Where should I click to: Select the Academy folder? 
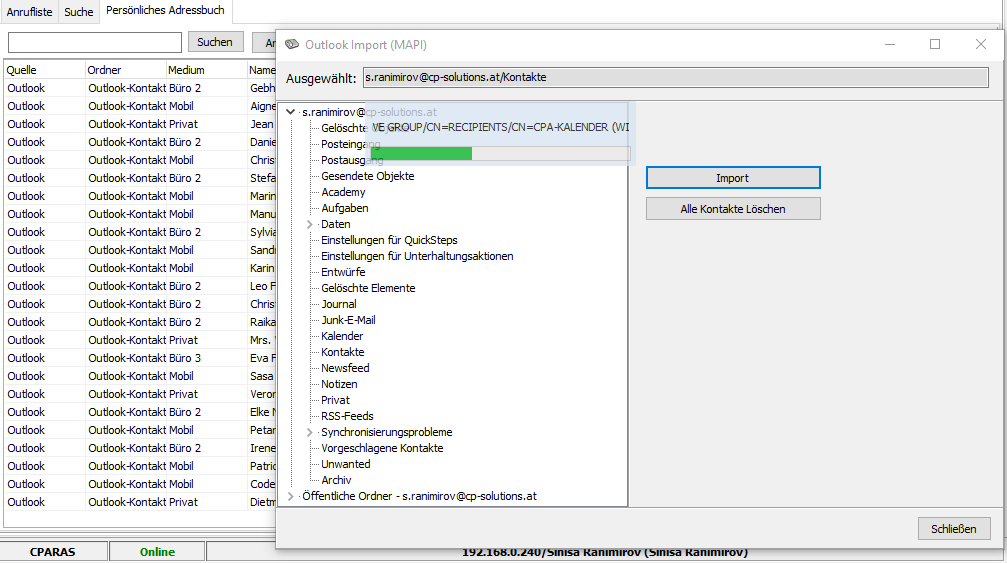click(343, 192)
